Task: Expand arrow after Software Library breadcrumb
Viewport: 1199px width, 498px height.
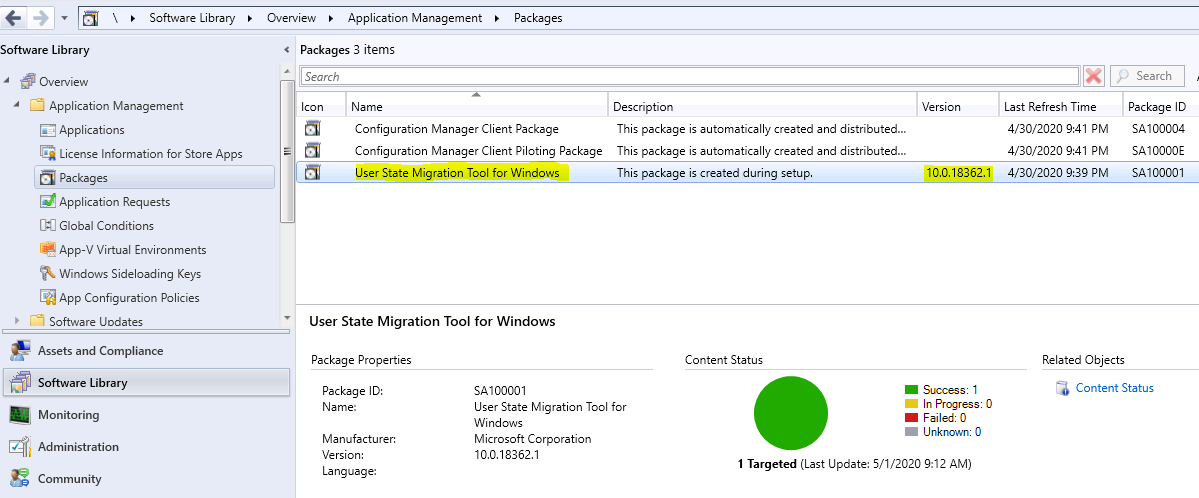Action: pos(251,18)
